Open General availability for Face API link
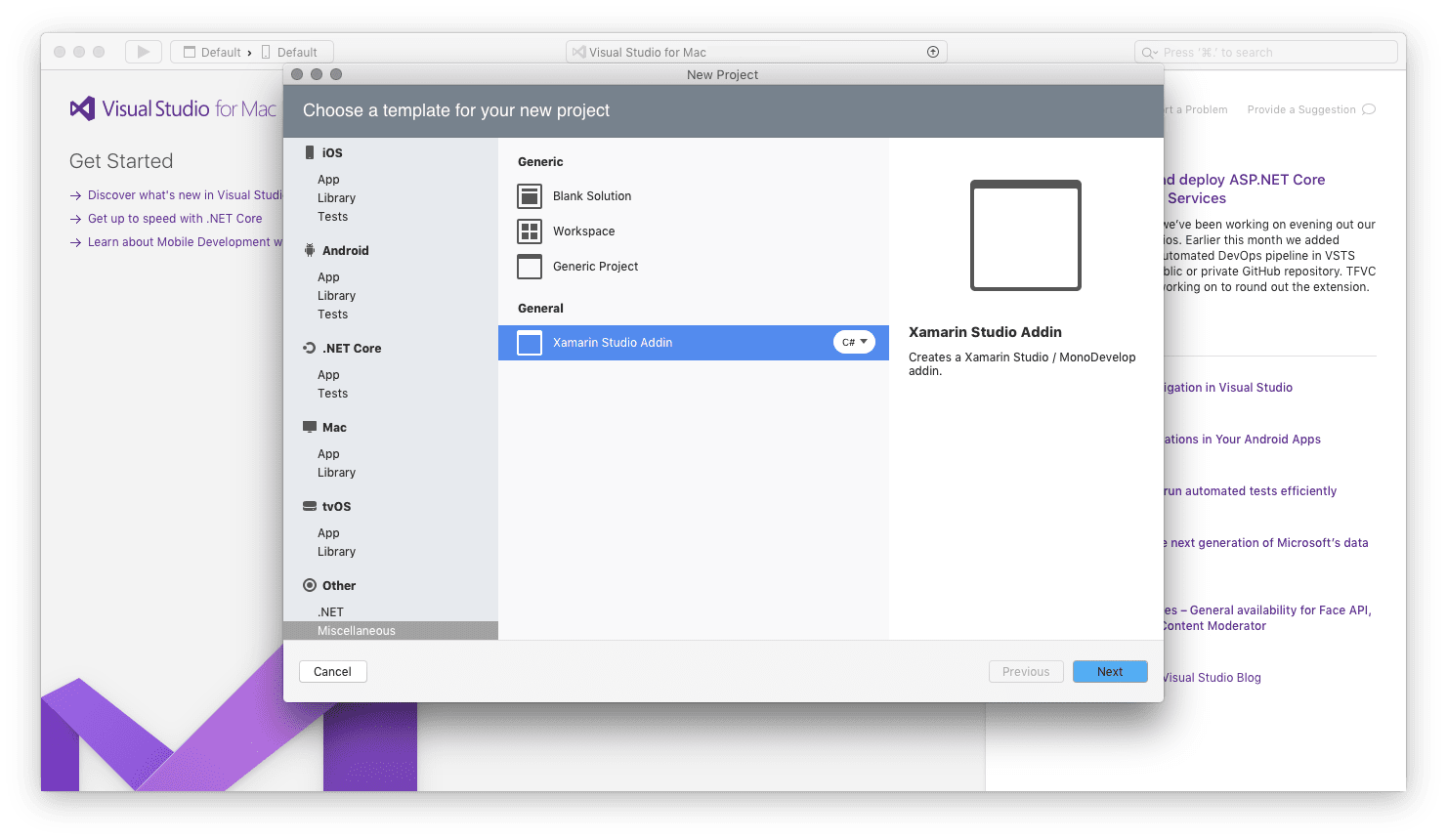 tap(1267, 618)
